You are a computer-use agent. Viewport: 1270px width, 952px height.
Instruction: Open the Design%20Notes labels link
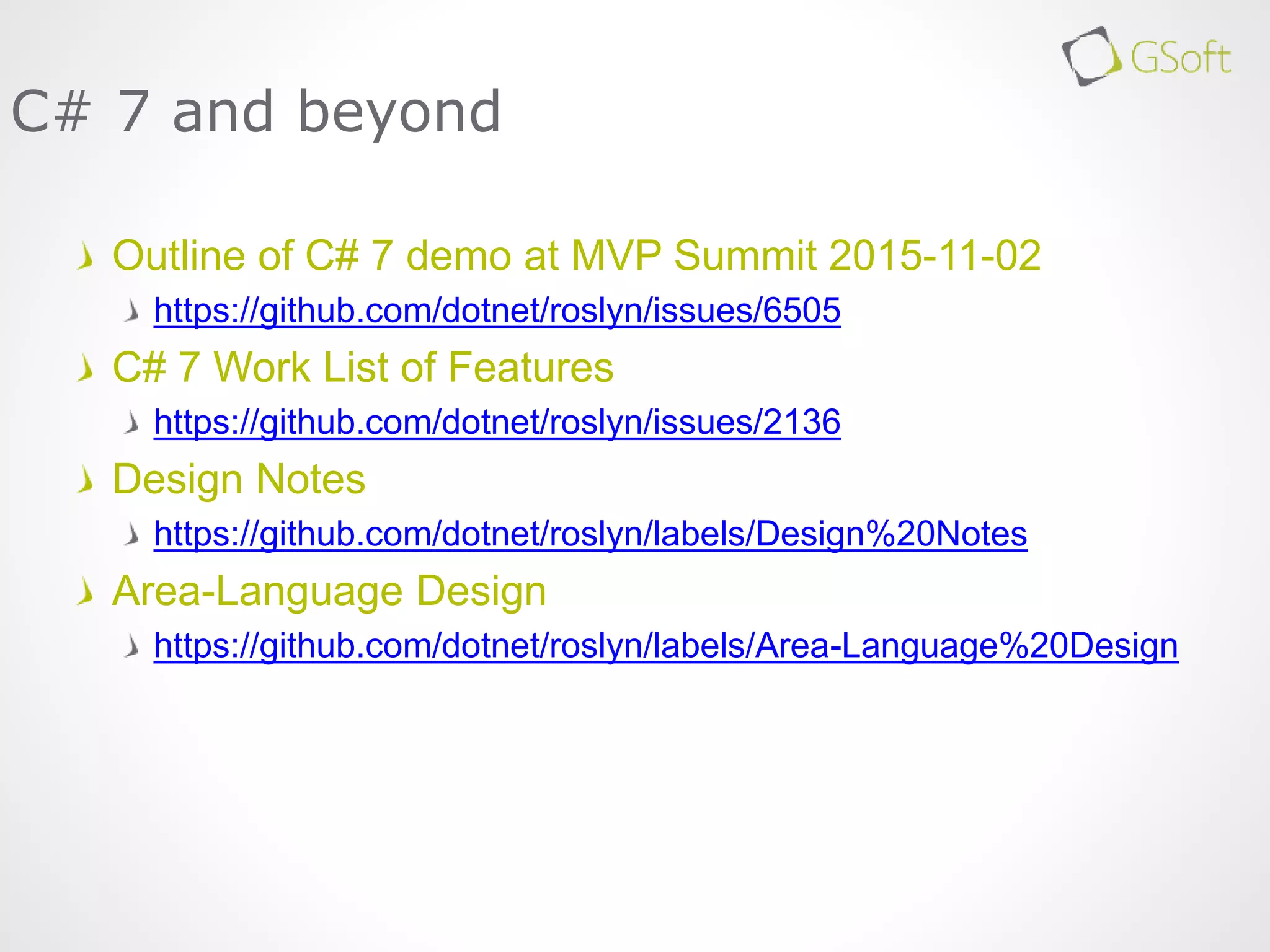(590, 534)
